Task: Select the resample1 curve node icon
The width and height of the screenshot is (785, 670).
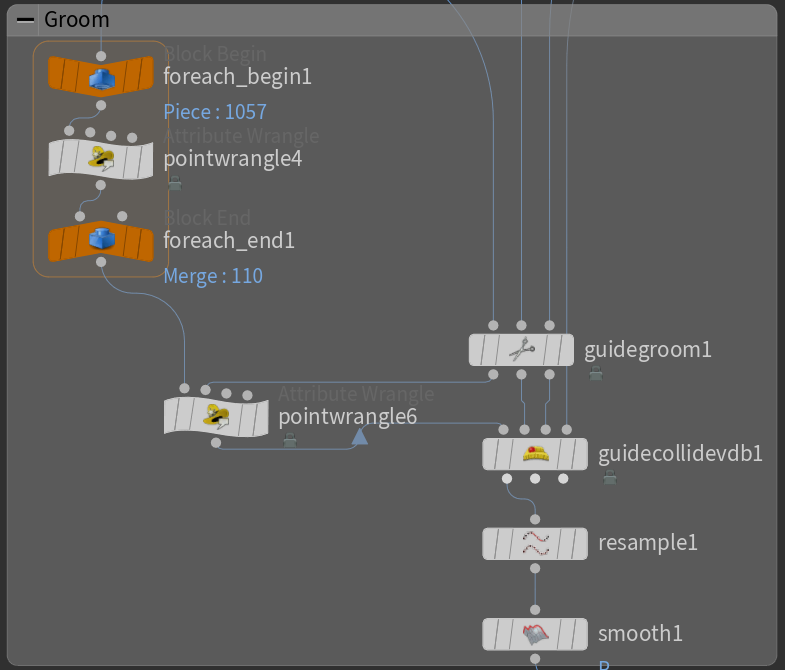Action: [535, 543]
